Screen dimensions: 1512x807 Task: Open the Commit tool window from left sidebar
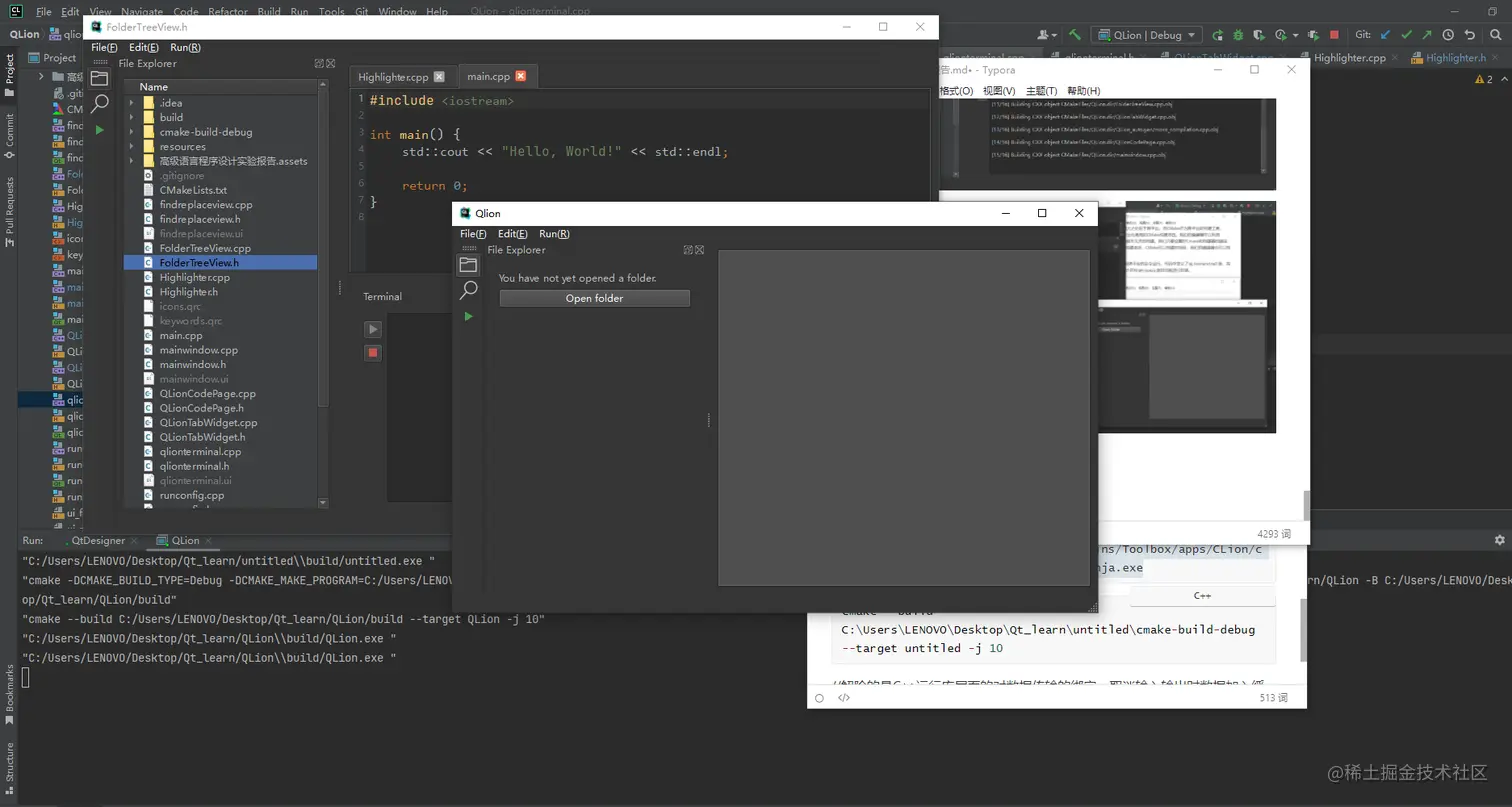point(10,137)
